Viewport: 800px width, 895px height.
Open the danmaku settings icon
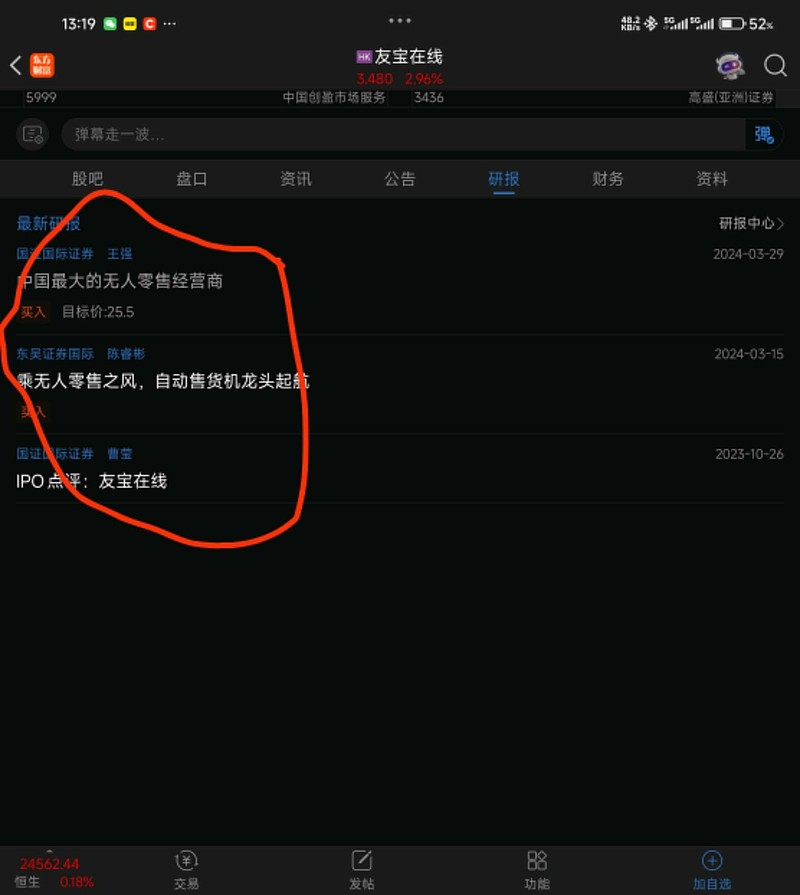pyautogui.click(x=33, y=135)
